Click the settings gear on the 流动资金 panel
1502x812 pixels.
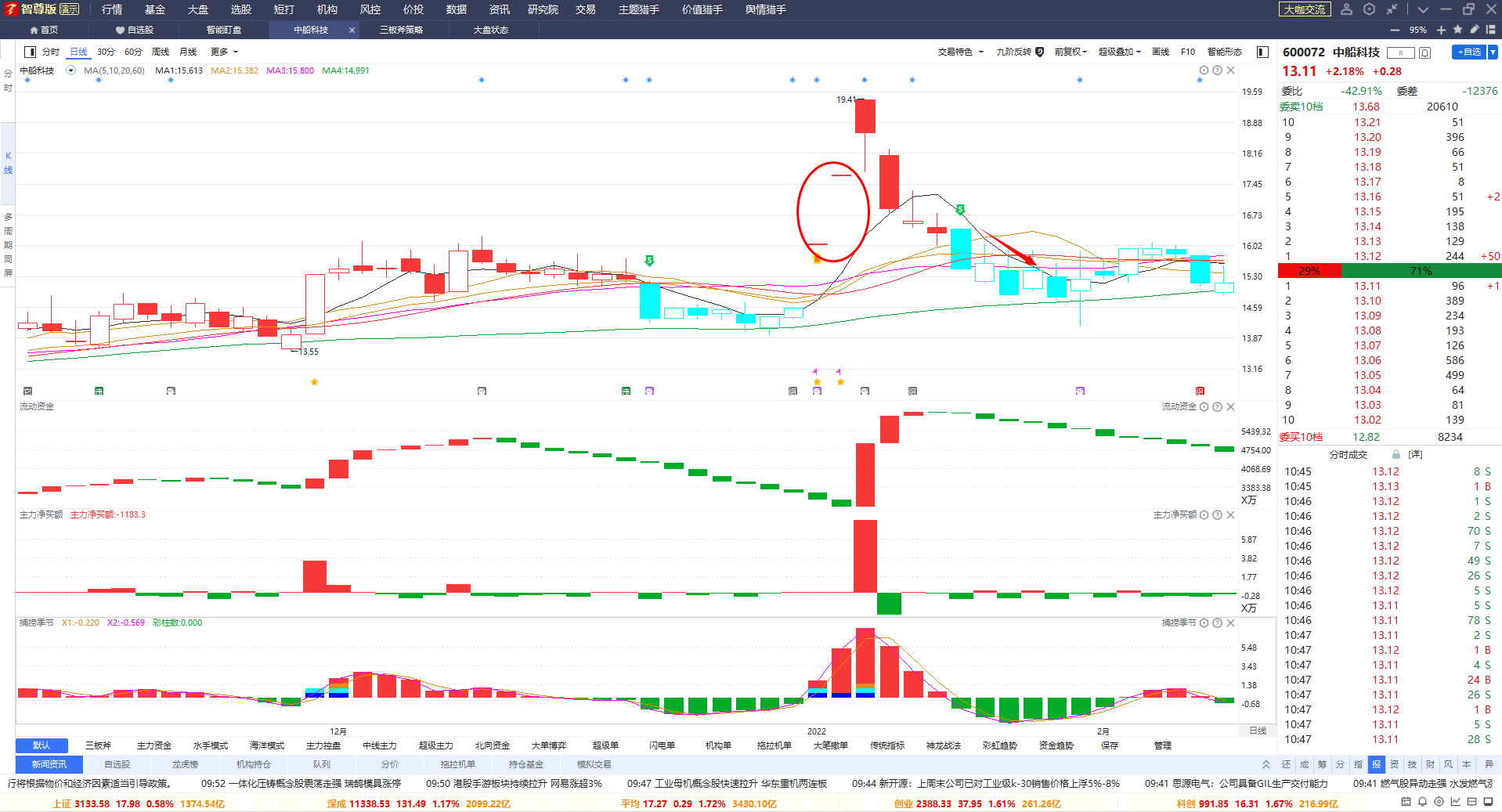click(1204, 406)
